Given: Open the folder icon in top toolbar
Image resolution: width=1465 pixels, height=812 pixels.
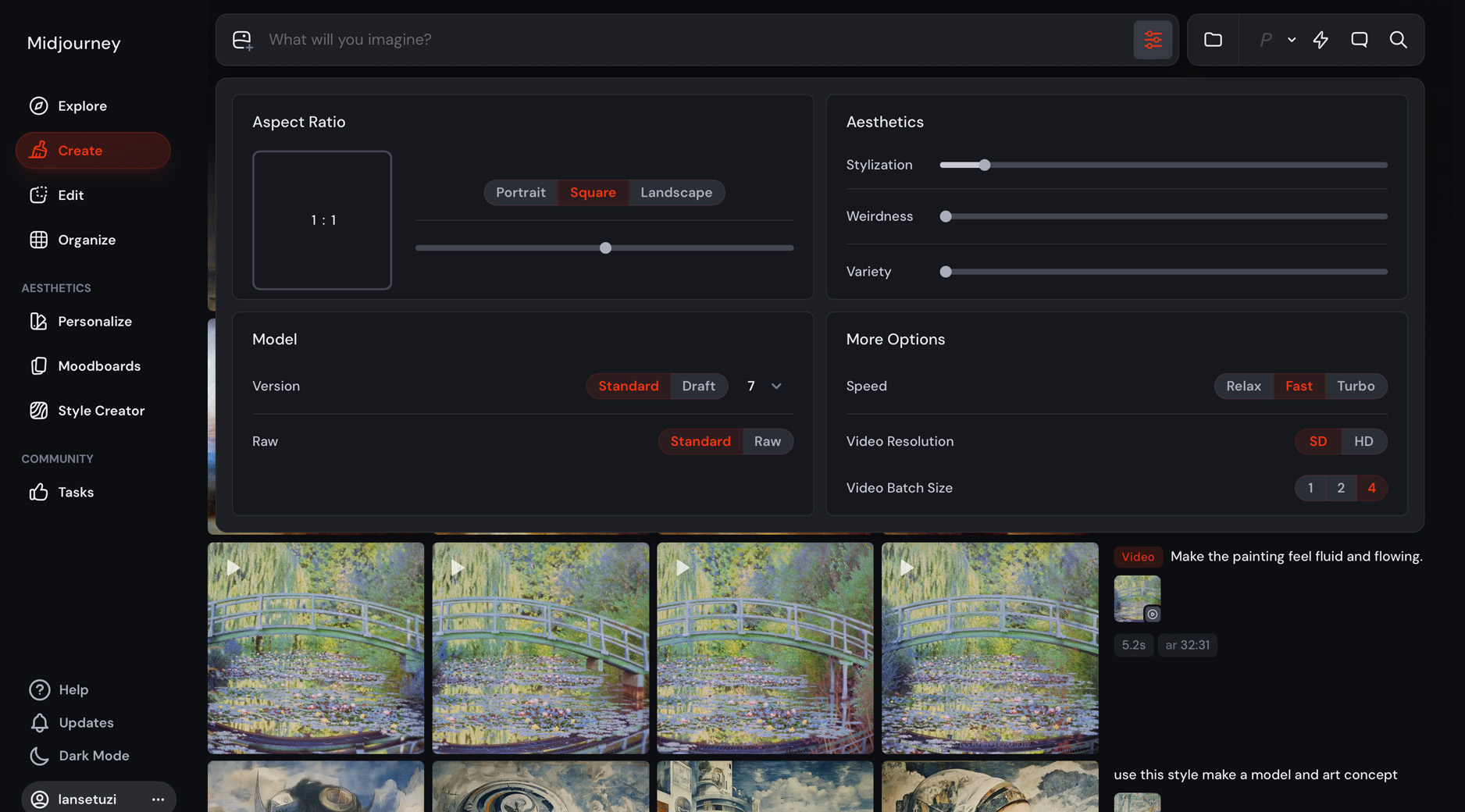Looking at the screenshot, I should (x=1213, y=40).
